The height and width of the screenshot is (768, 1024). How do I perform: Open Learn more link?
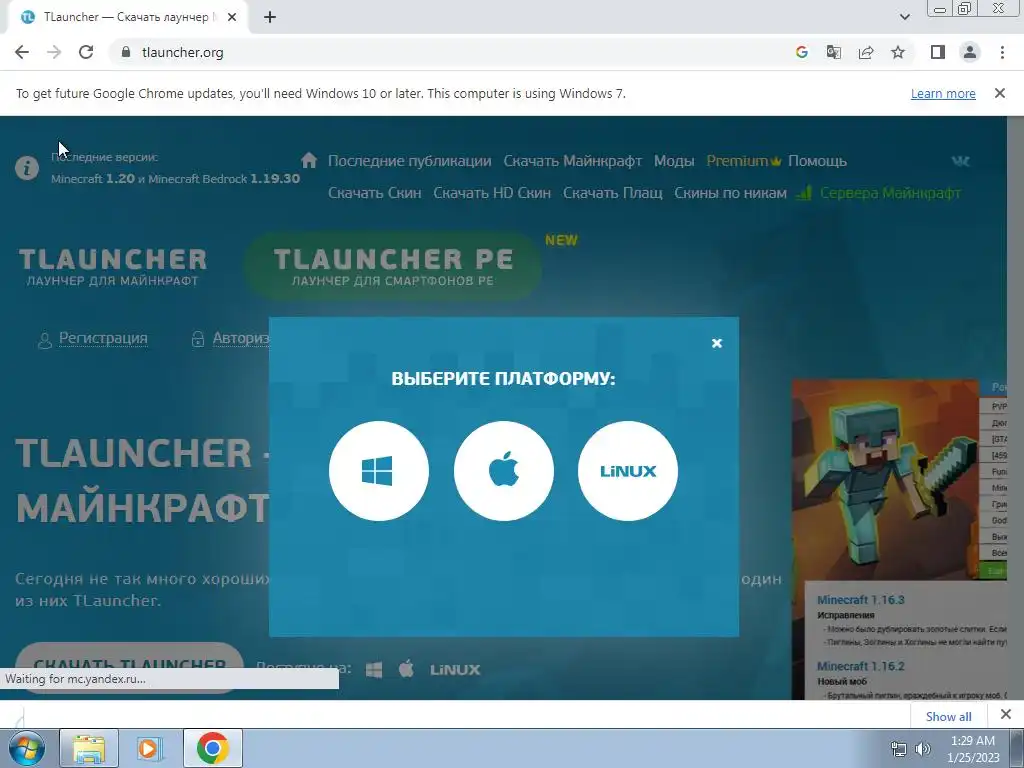pyautogui.click(x=943, y=93)
